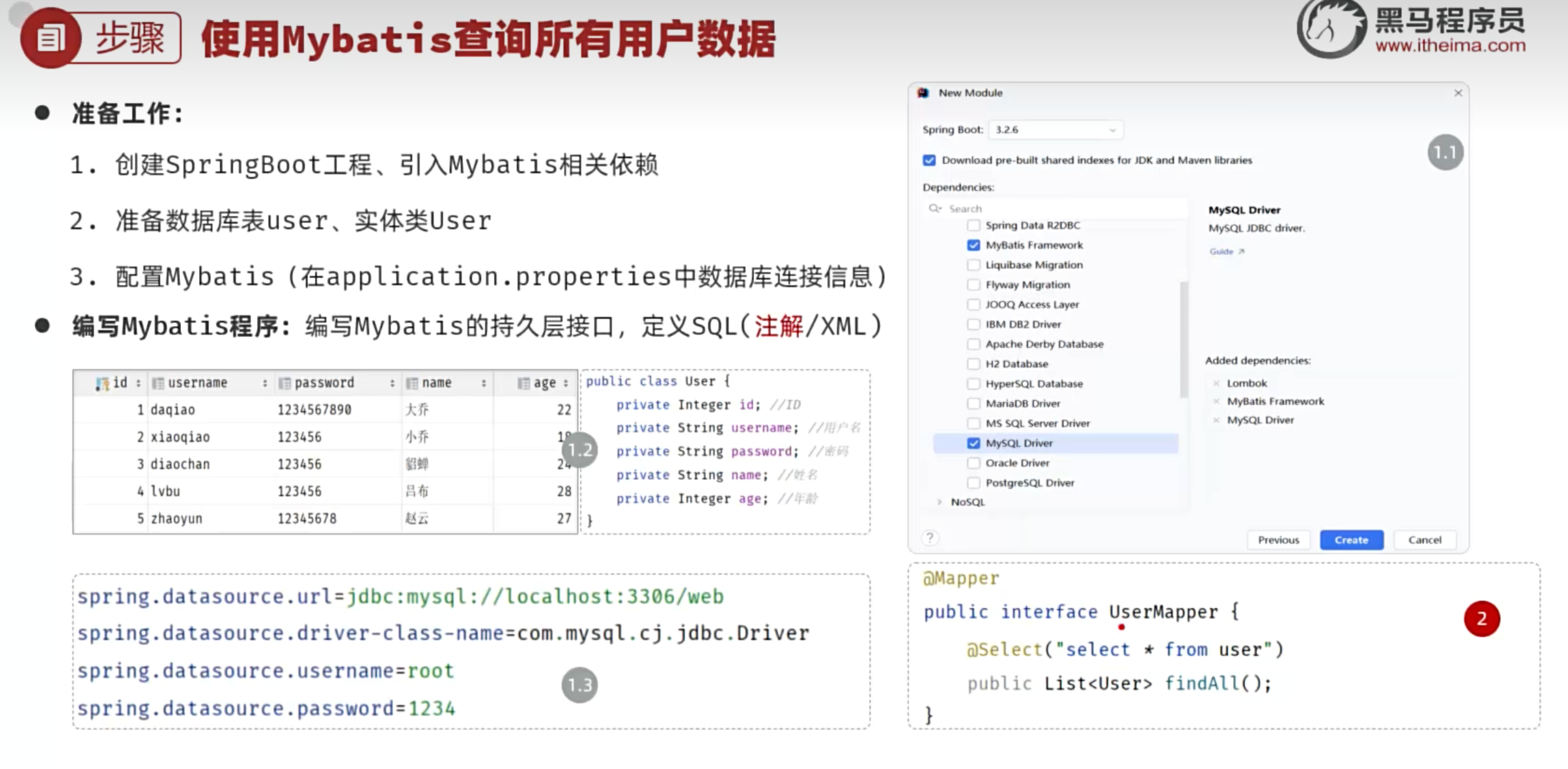
Task: Click the Previous button
Action: coord(1279,540)
